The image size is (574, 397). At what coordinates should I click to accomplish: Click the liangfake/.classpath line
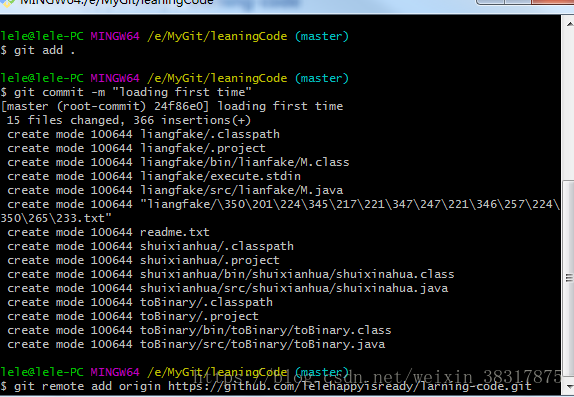point(143,134)
